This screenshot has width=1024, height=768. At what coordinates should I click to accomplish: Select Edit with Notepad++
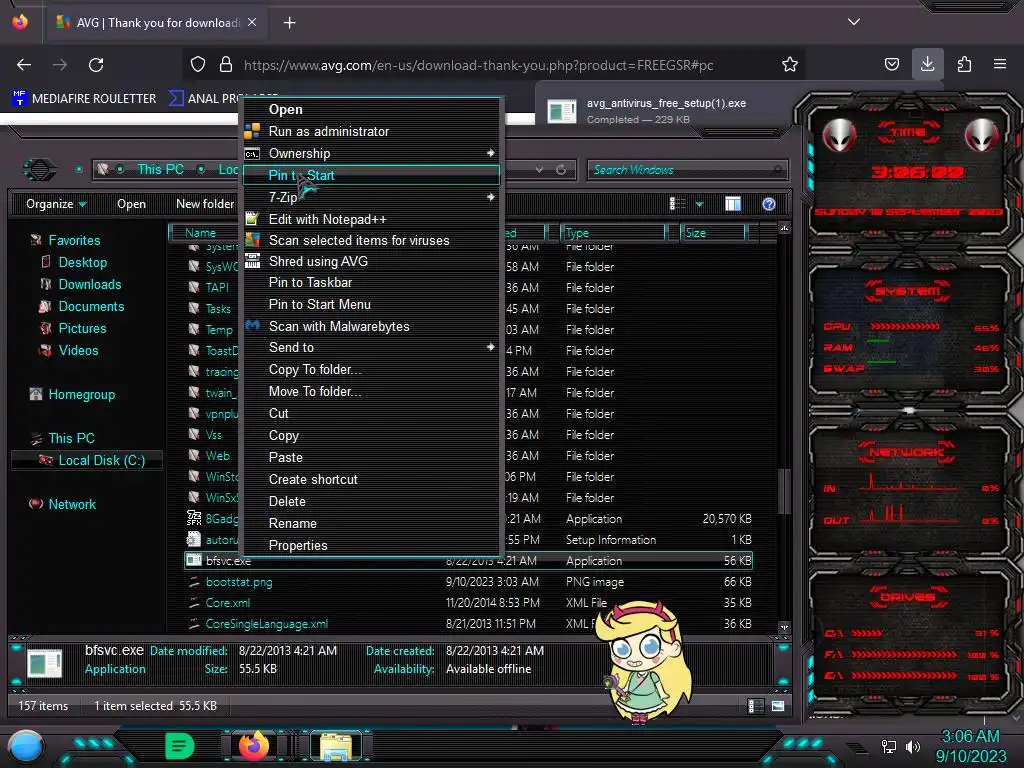371,219
